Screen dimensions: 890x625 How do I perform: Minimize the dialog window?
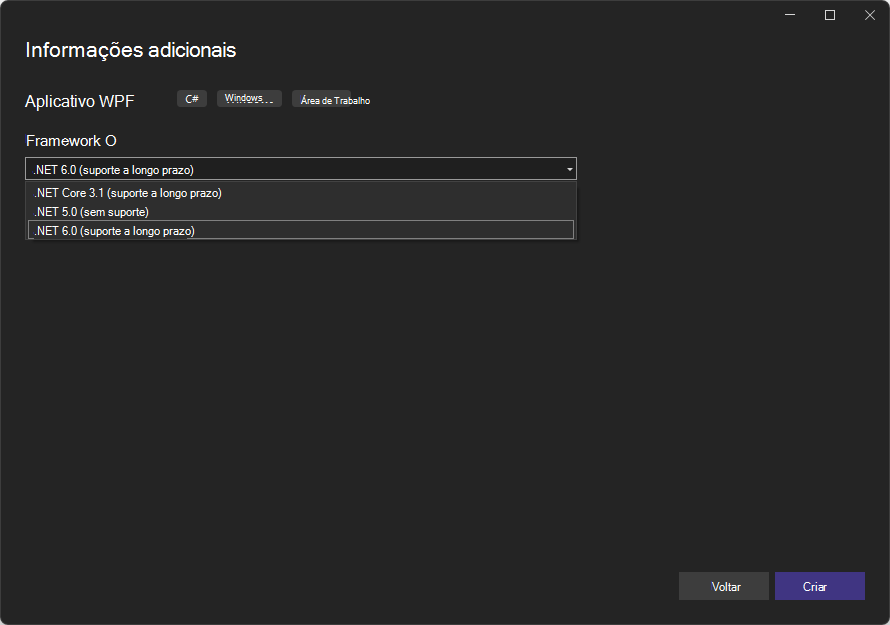791,15
